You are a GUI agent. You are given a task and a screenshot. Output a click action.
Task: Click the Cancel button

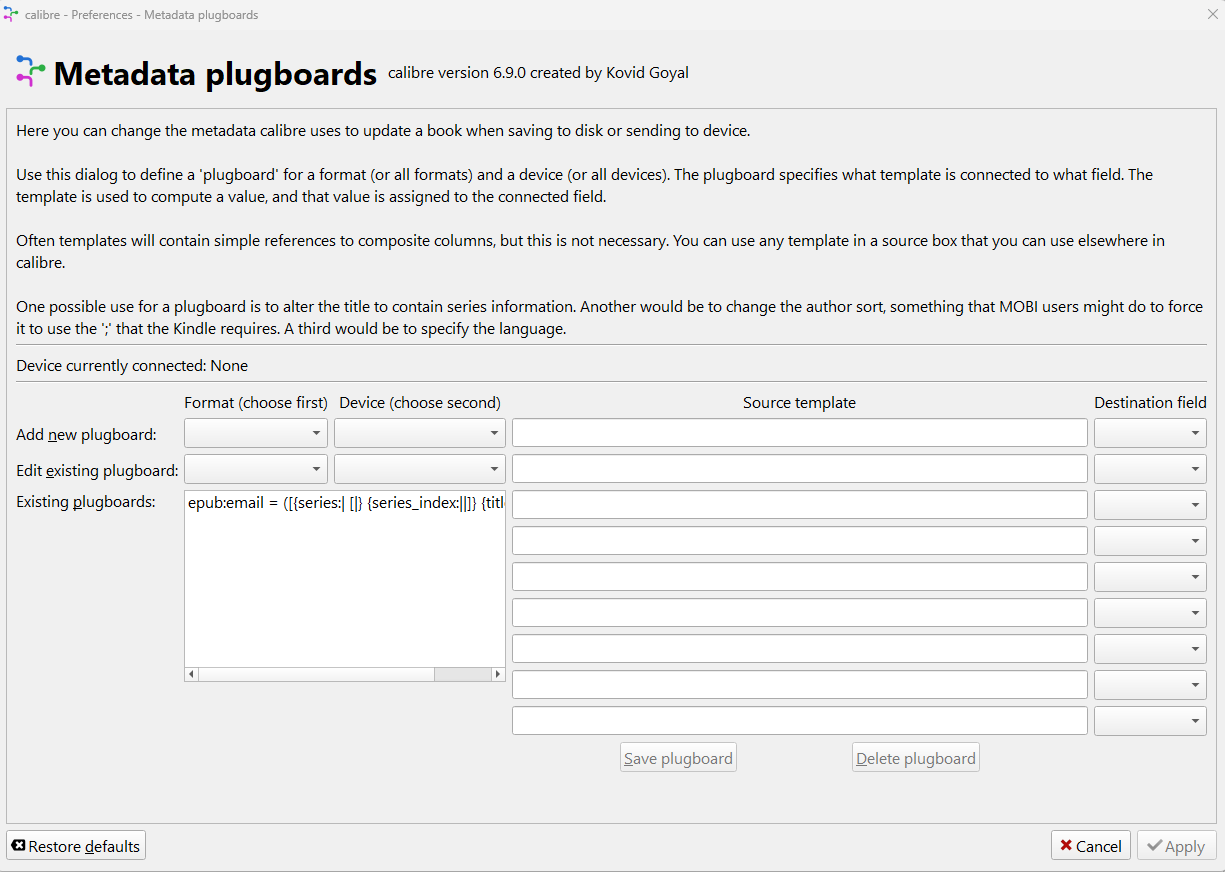click(x=1091, y=846)
